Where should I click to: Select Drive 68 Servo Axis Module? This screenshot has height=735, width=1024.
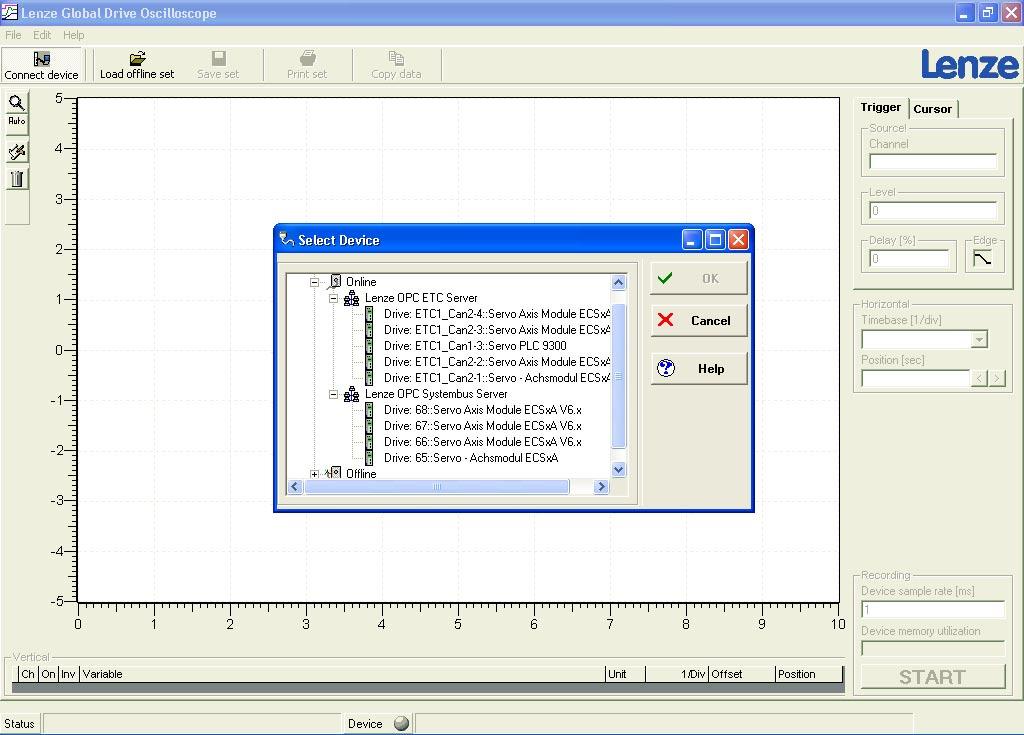tap(483, 410)
